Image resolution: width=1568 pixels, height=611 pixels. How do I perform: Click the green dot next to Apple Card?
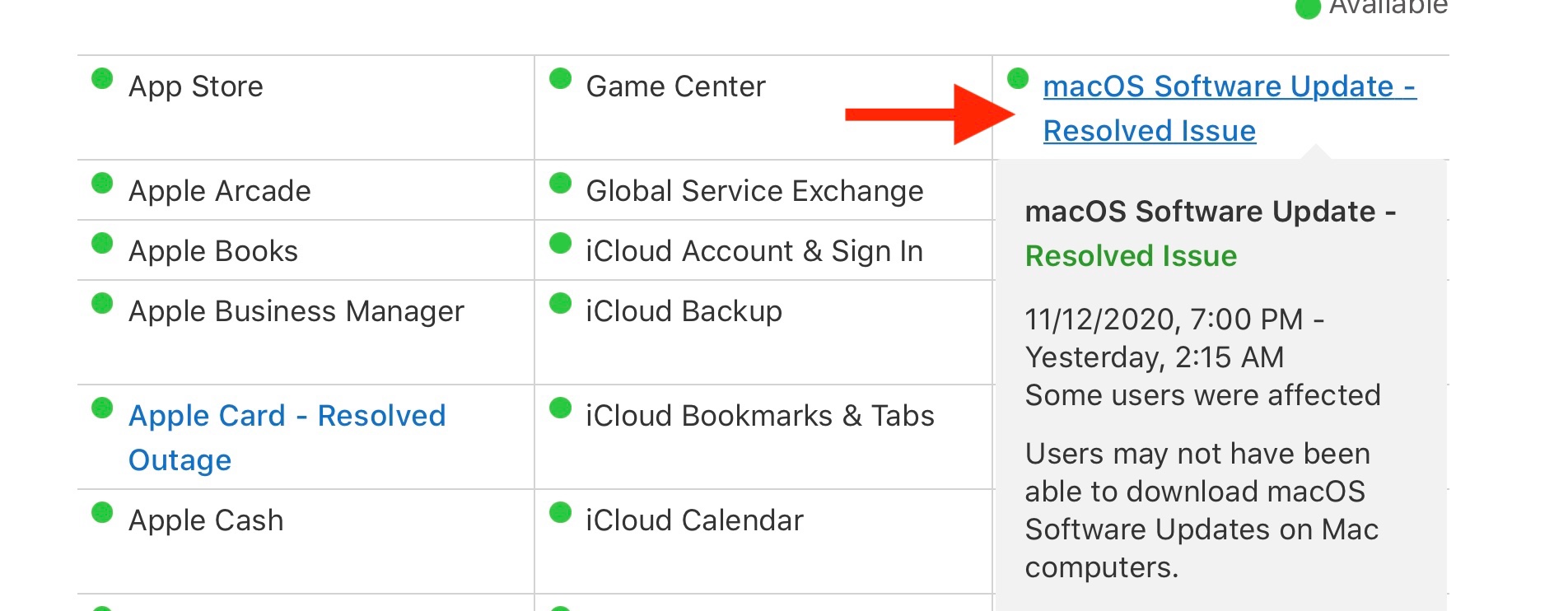102,408
